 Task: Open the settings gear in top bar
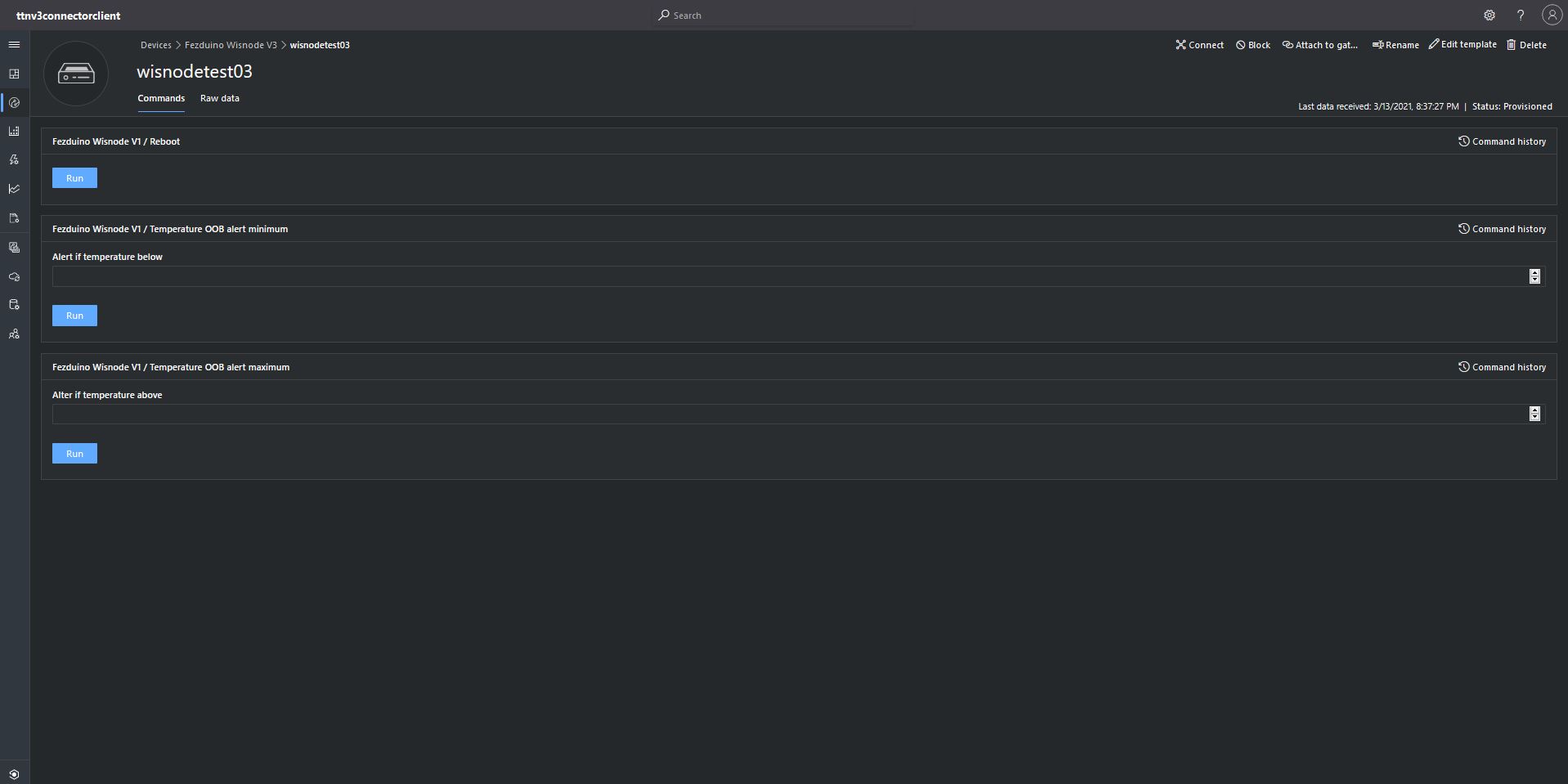coord(1490,16)
